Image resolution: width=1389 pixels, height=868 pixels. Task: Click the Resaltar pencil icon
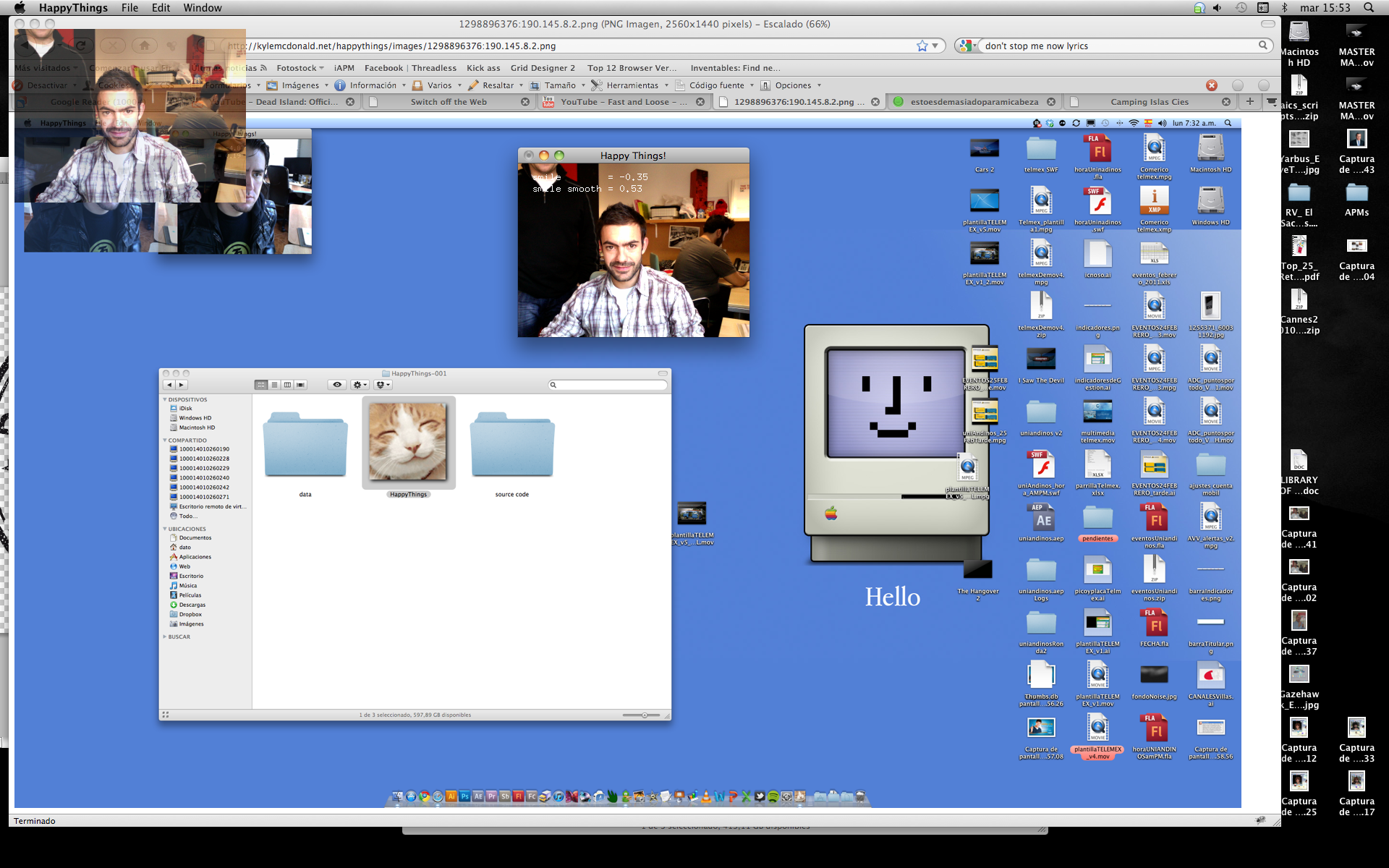(474, 85)
